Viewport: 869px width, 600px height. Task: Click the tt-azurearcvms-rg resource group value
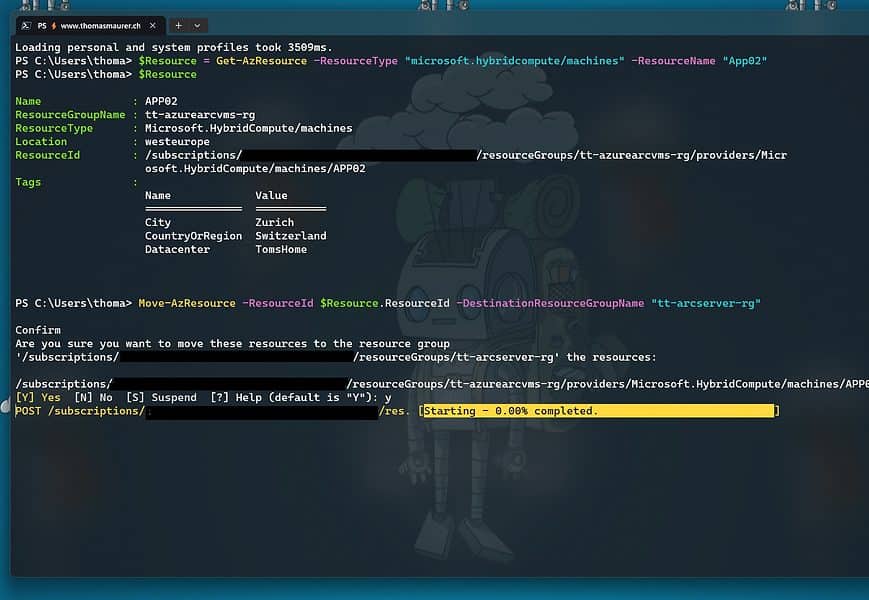coord(200,115)
